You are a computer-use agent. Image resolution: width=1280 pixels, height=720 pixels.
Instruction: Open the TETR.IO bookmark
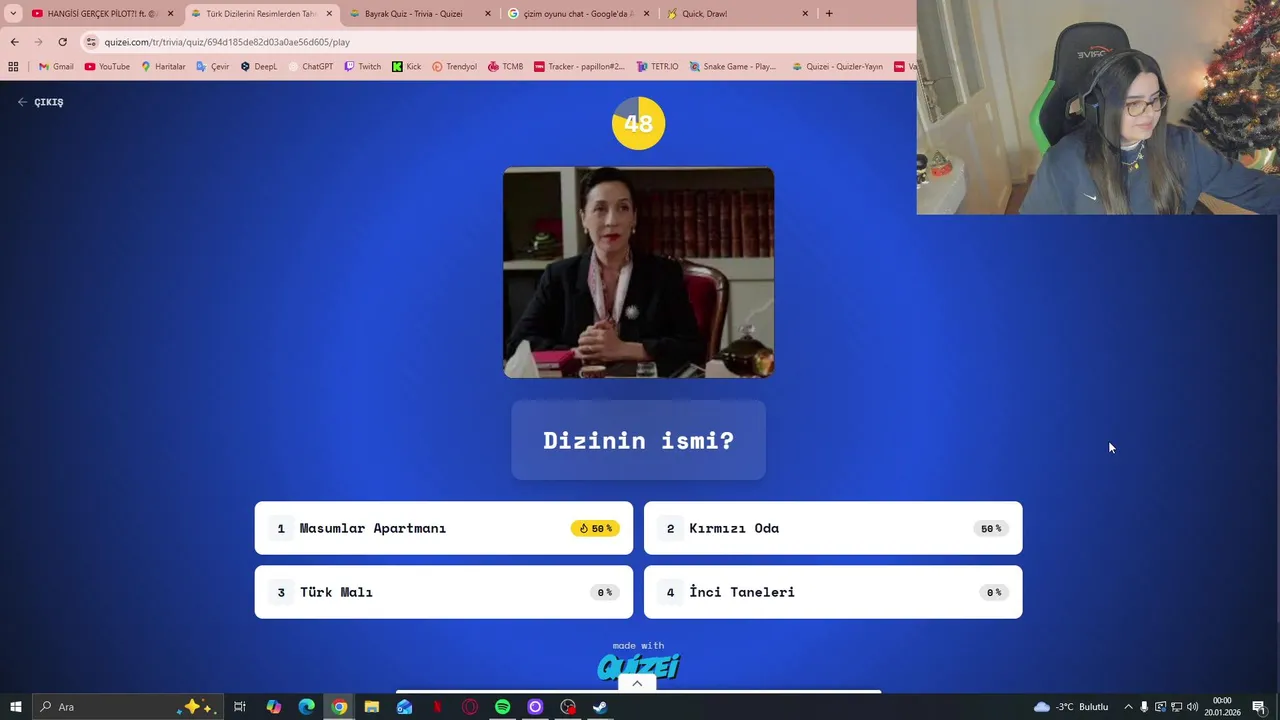tap(657, 67)
